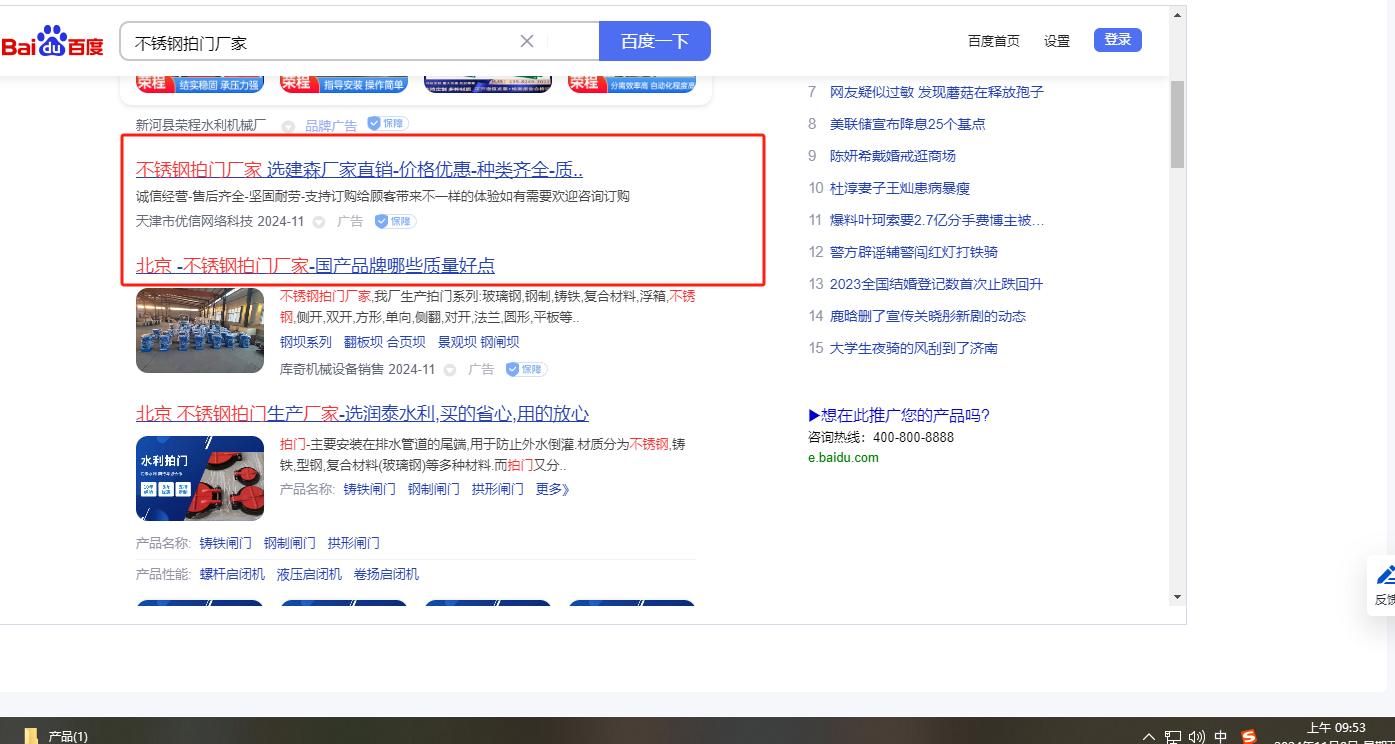Open the feedback pencil icon at right edge
1395x744 pixels.
(1386, 575)
